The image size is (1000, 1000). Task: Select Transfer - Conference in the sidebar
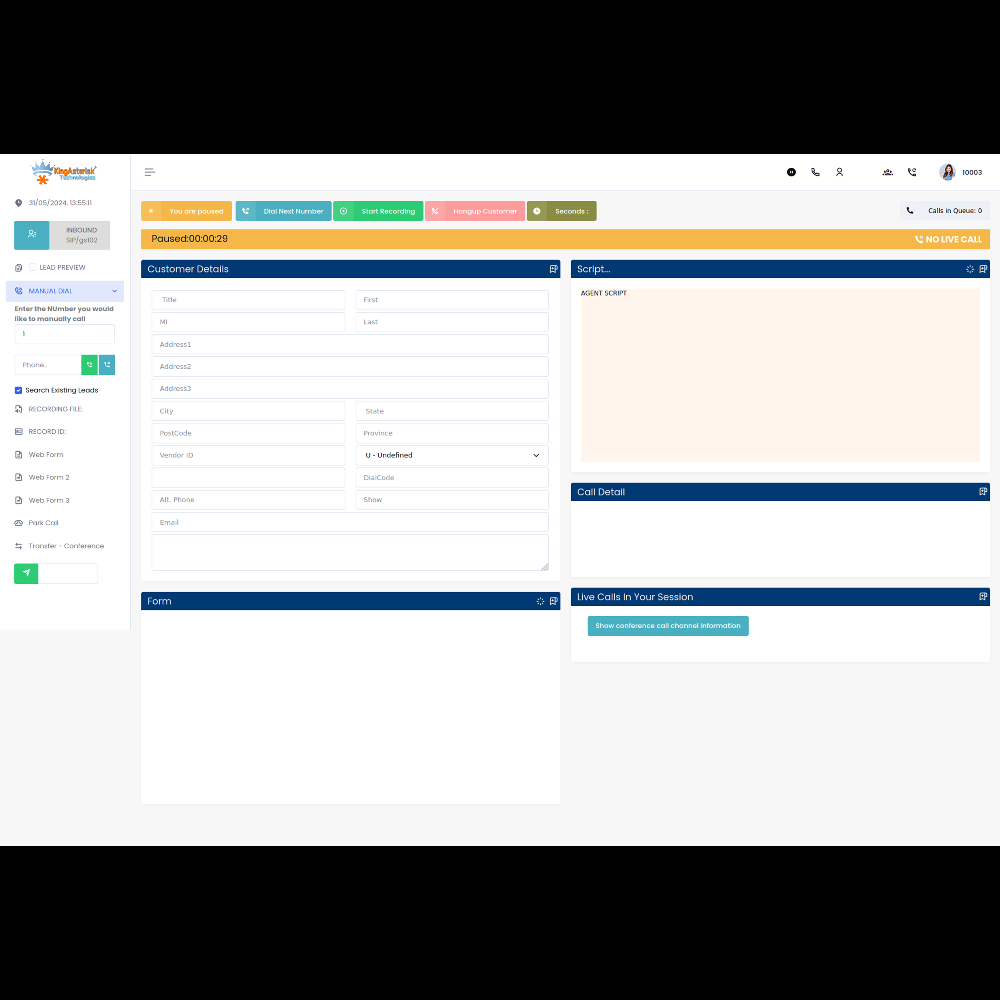(x=66, y=546)
